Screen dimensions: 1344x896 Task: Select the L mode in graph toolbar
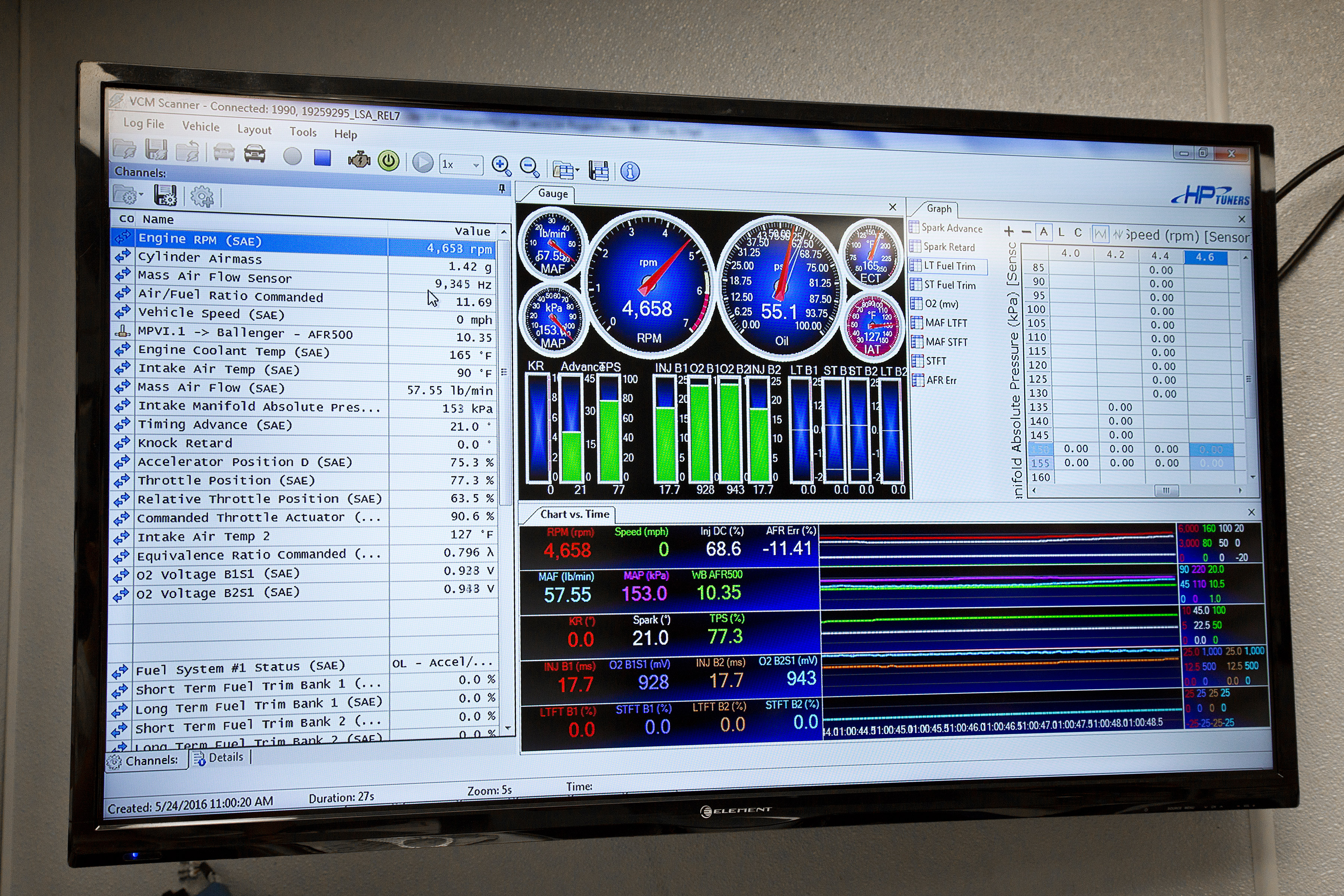[x=1061, y=233]
